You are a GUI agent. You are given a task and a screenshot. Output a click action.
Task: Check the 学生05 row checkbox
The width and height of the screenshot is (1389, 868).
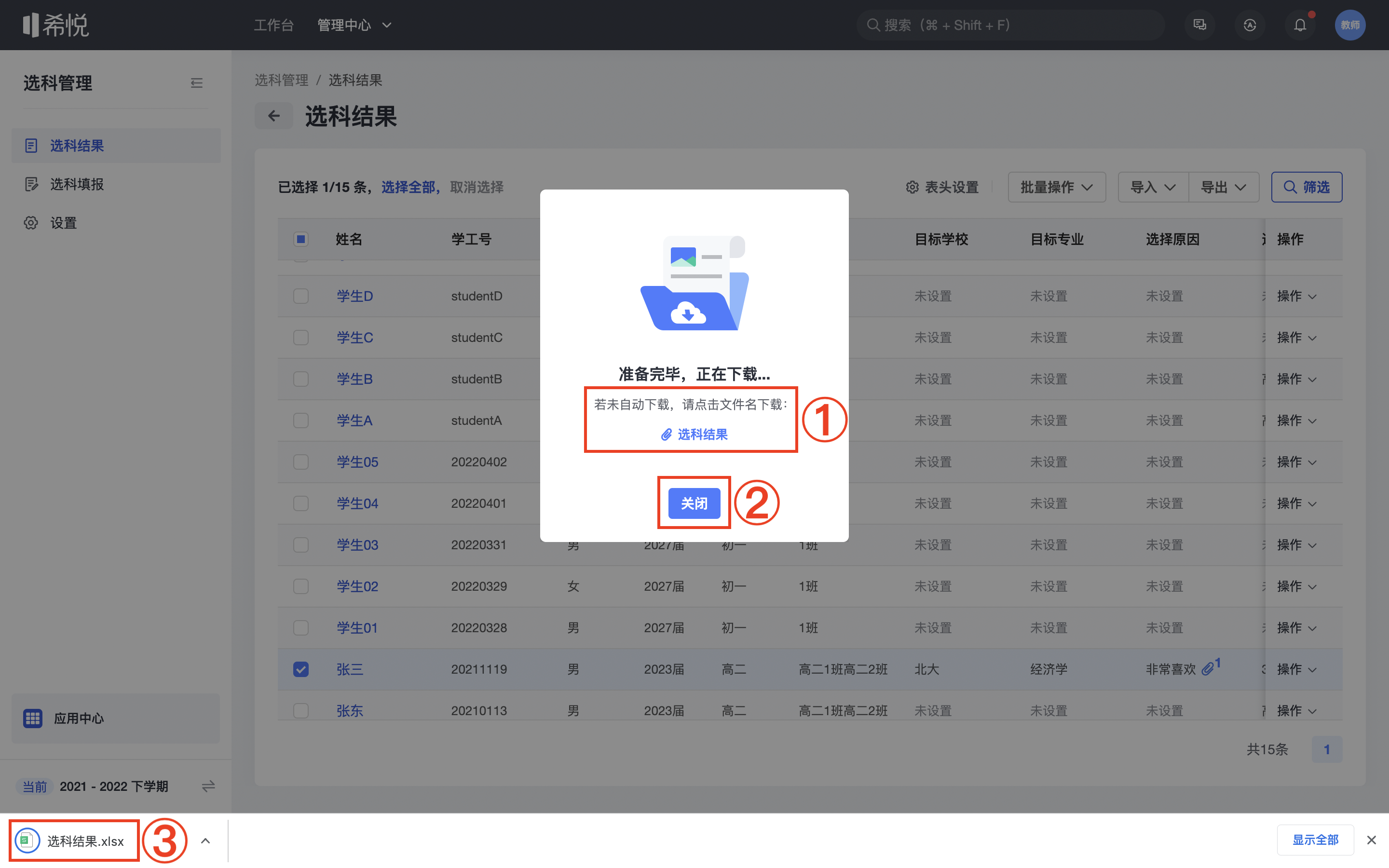click(301, 462)
